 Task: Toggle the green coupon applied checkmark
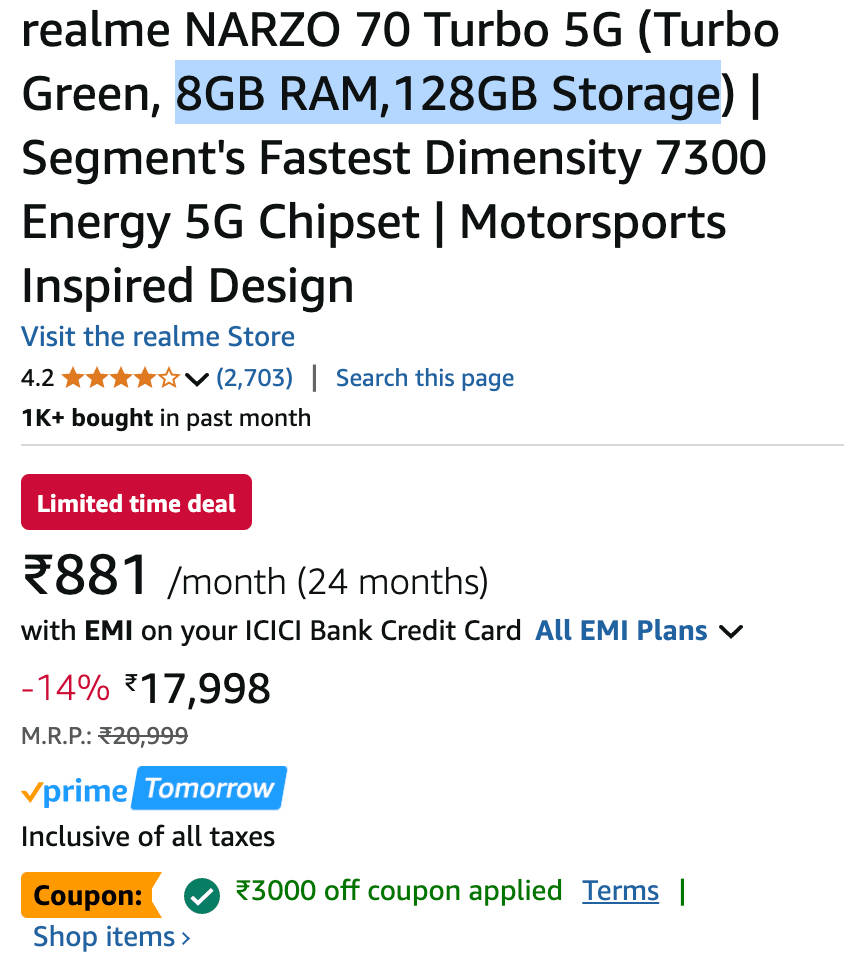[202, 894]
